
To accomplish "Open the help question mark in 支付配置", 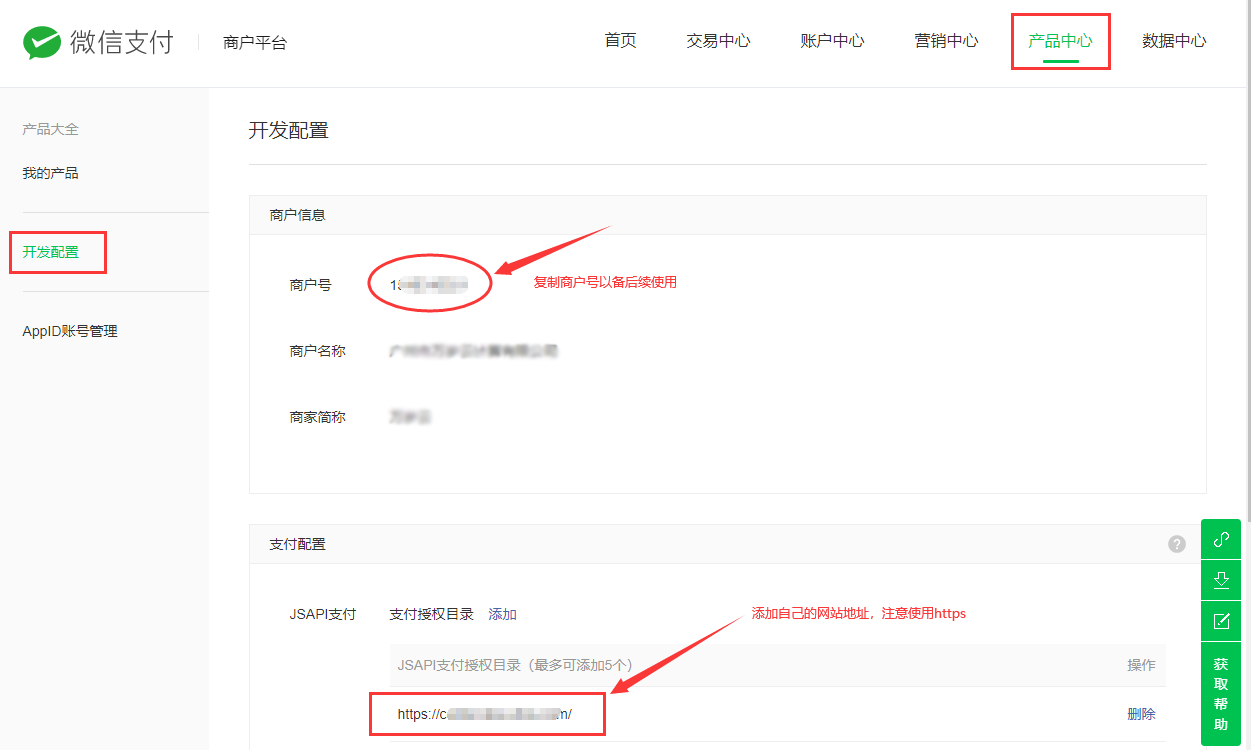I will [1177, 544].
